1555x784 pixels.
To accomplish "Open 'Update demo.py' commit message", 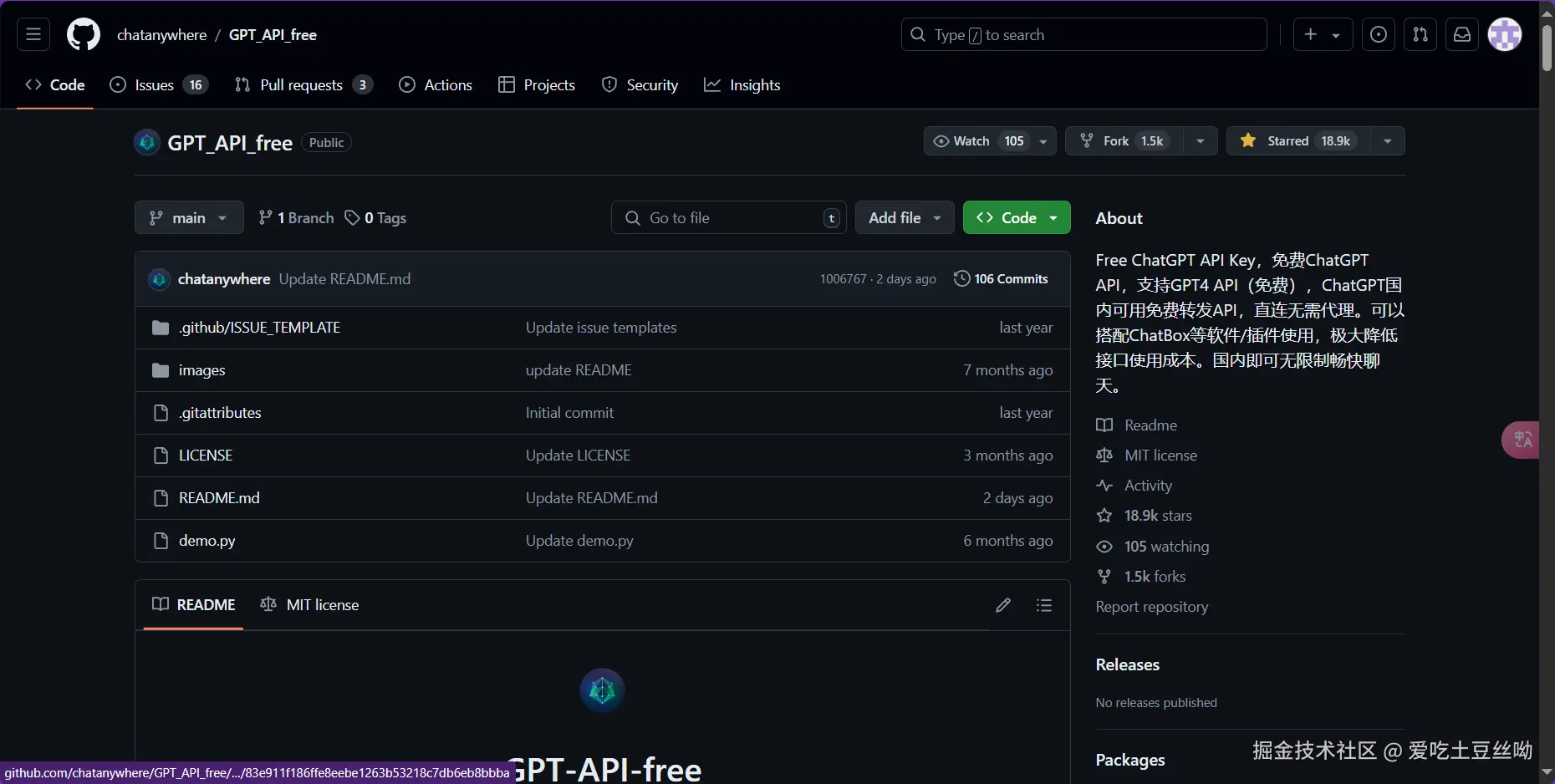I will point(579,541).
